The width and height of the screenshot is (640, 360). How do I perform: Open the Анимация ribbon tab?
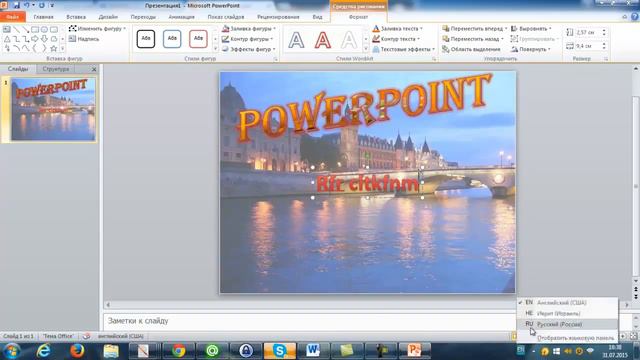pyautogui.click(x=182, y=17)
